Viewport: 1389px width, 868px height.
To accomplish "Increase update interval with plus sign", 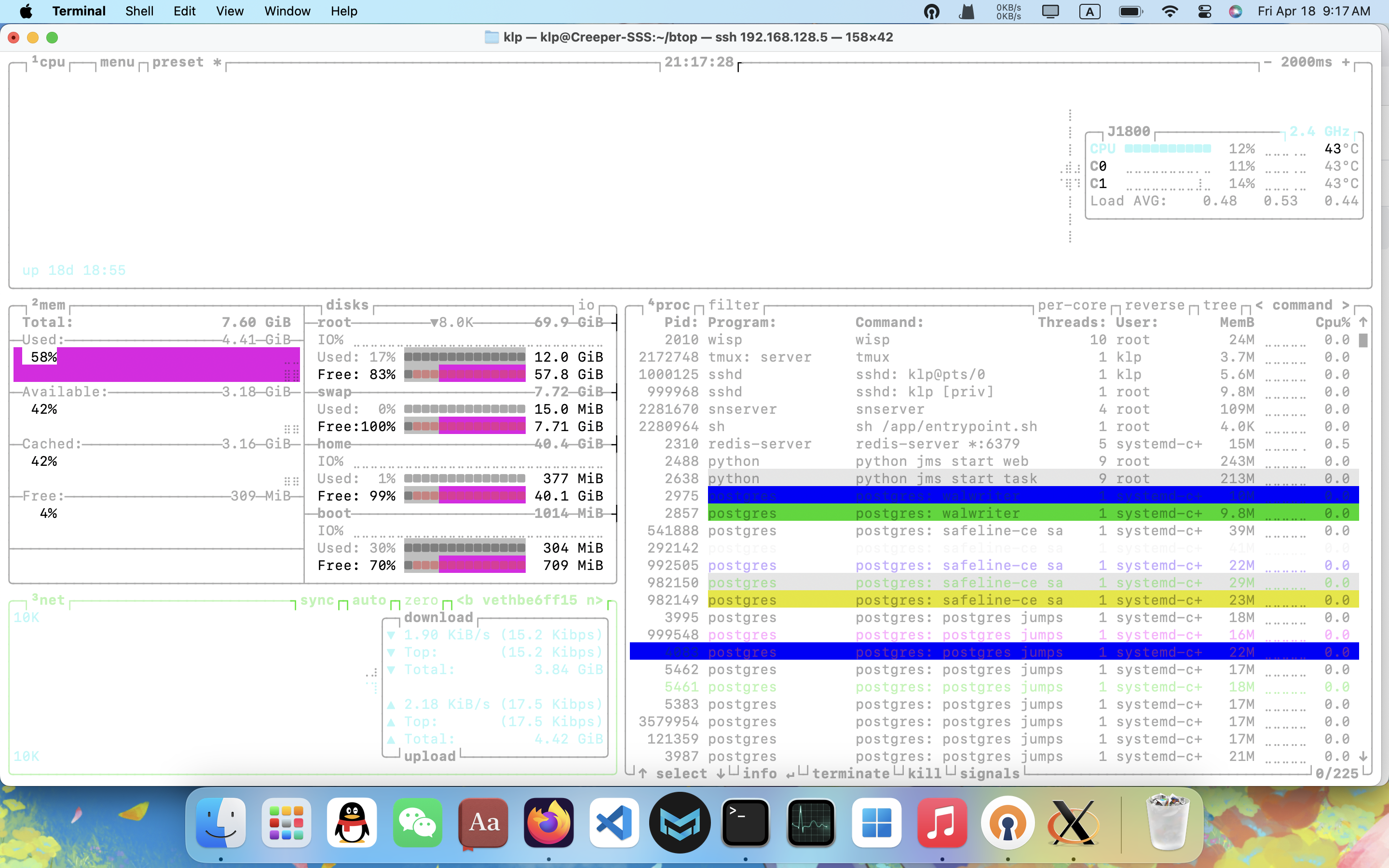I will (x=1346, y=62).
